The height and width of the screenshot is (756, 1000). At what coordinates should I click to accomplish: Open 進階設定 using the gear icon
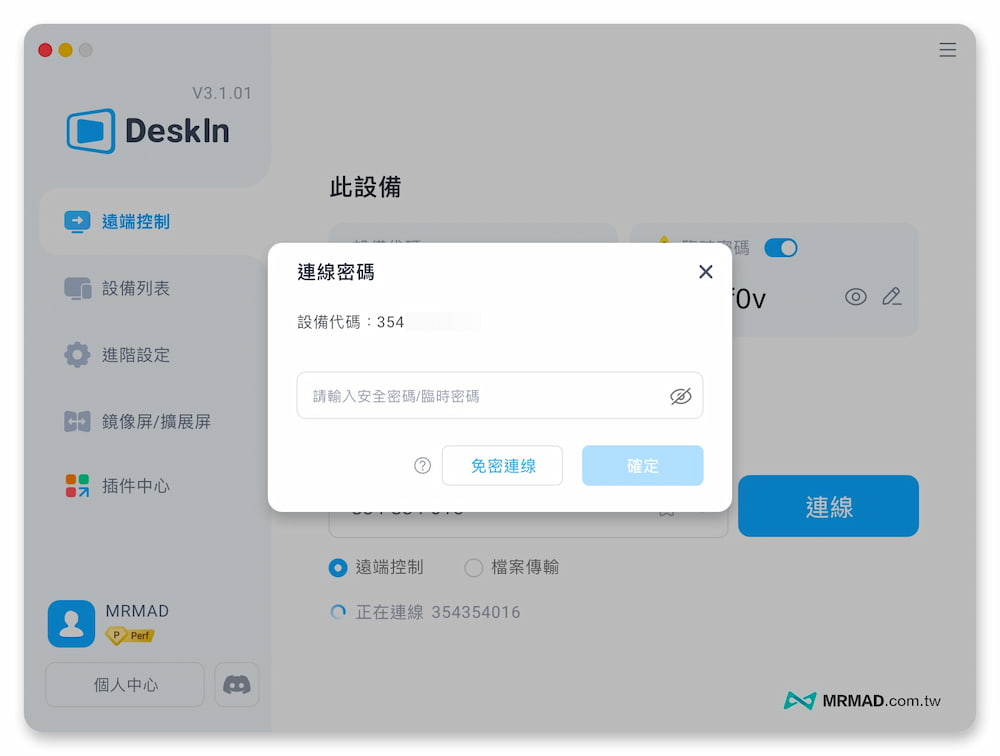tap(78, 354)
